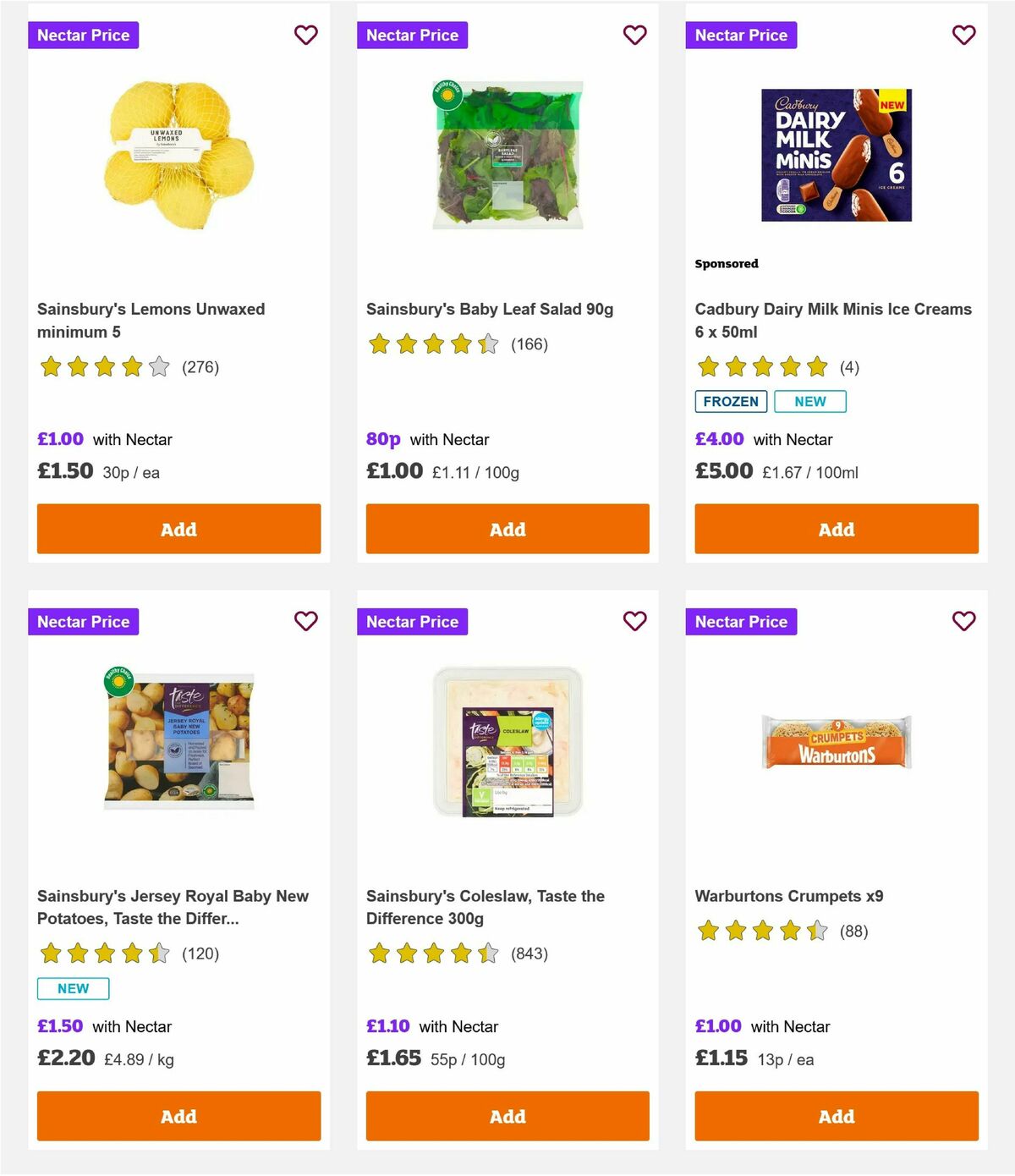Image resolution: width=1015 pixels, height=1176 pixels.
Task: Click the heart on Jersey Royal Baby New Potatoes
Action: (305, 621)
